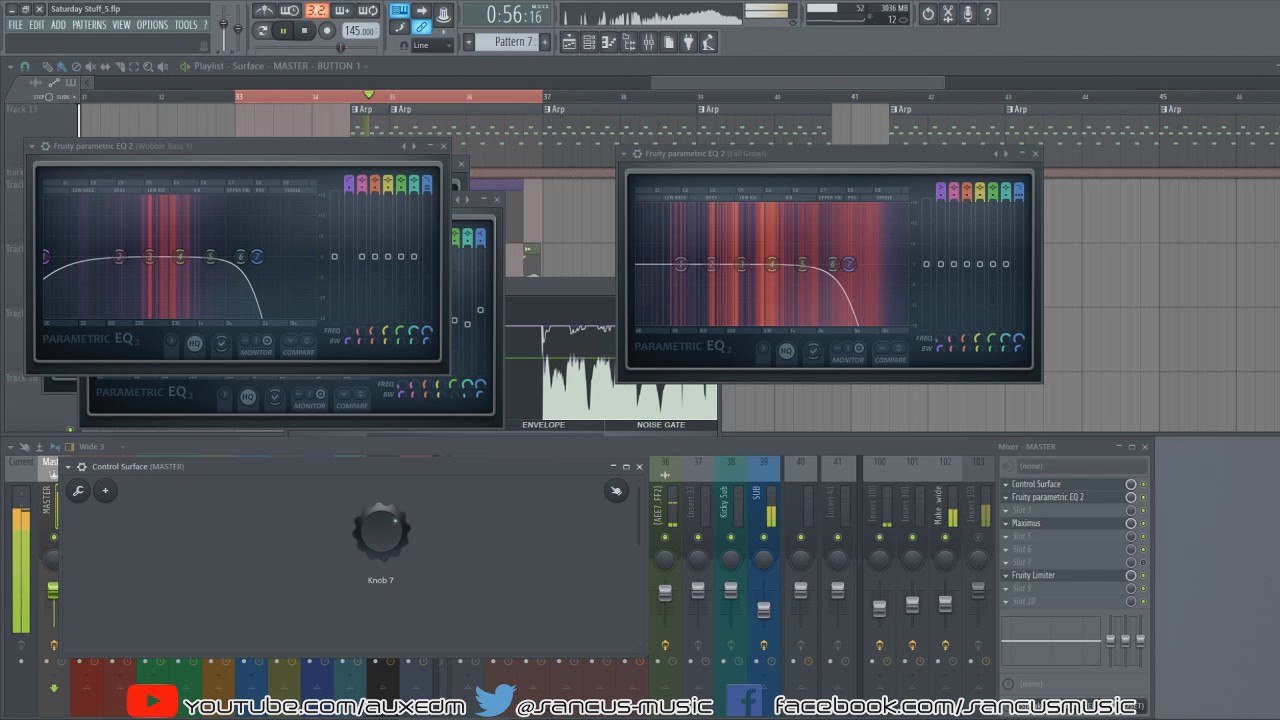Click the Stop transport button
Screen dimensions: 1280x720
305,31
